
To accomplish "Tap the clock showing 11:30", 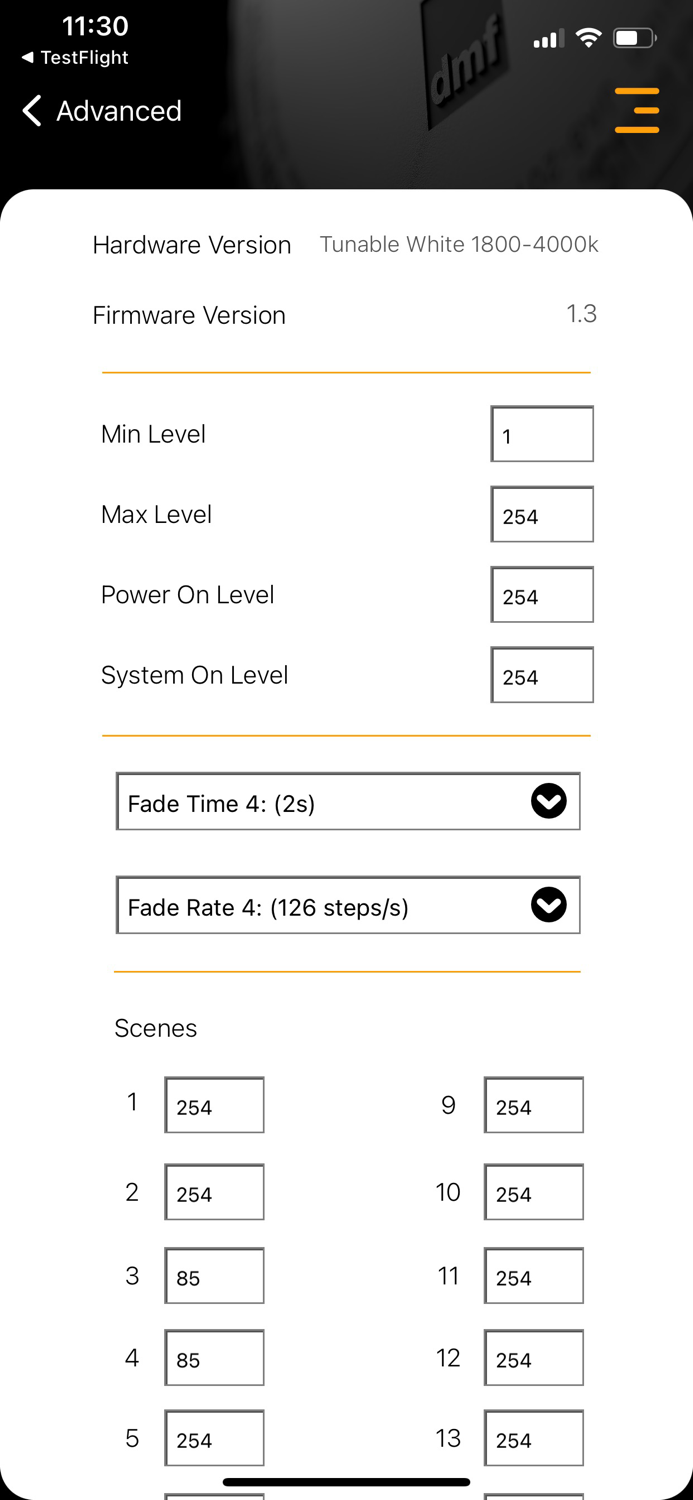I will 95,27.
